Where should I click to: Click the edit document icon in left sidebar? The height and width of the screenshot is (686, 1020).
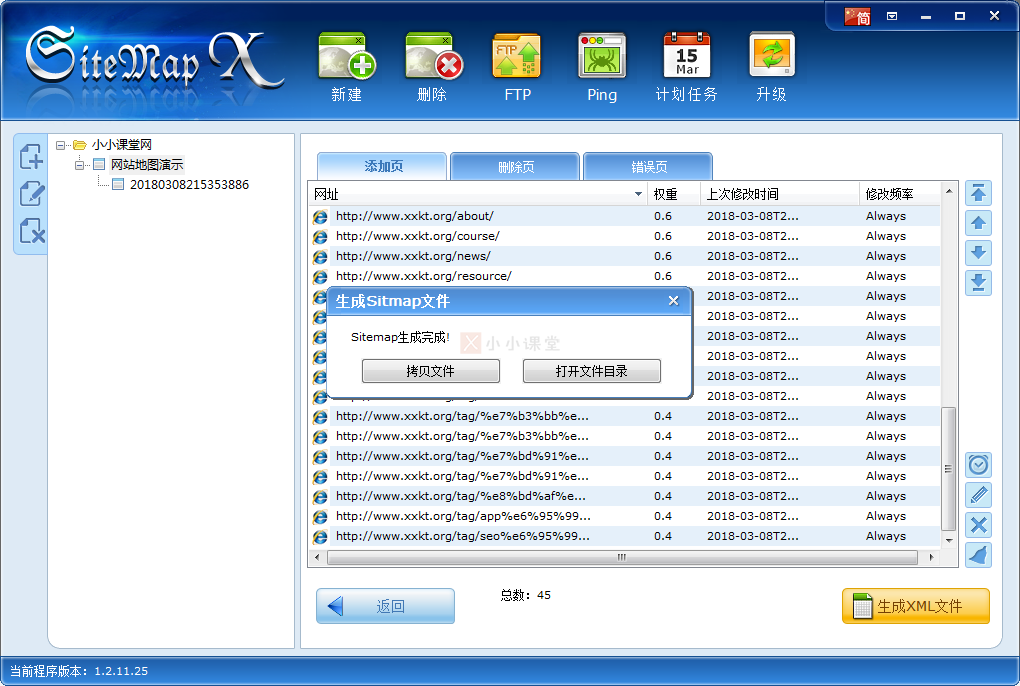pyautogui.click(x=31, y=194)
